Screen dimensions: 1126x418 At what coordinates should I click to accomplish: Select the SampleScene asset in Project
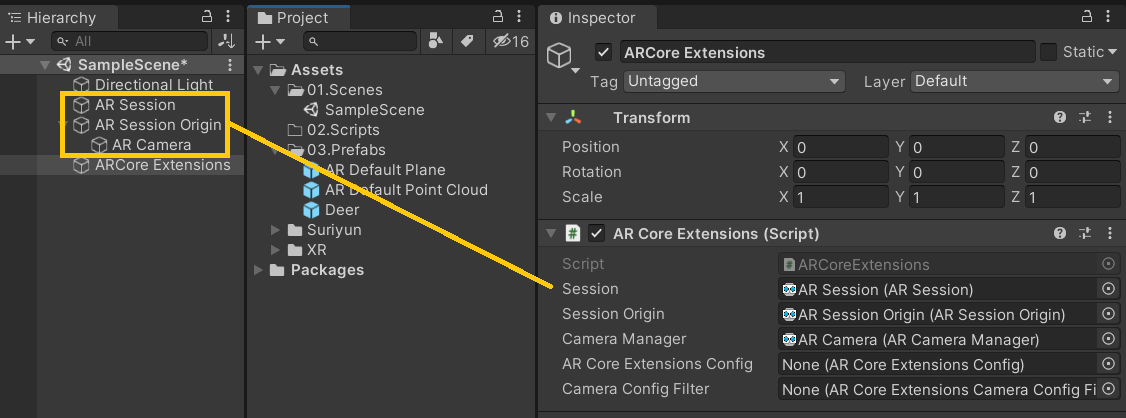(374, 110)
